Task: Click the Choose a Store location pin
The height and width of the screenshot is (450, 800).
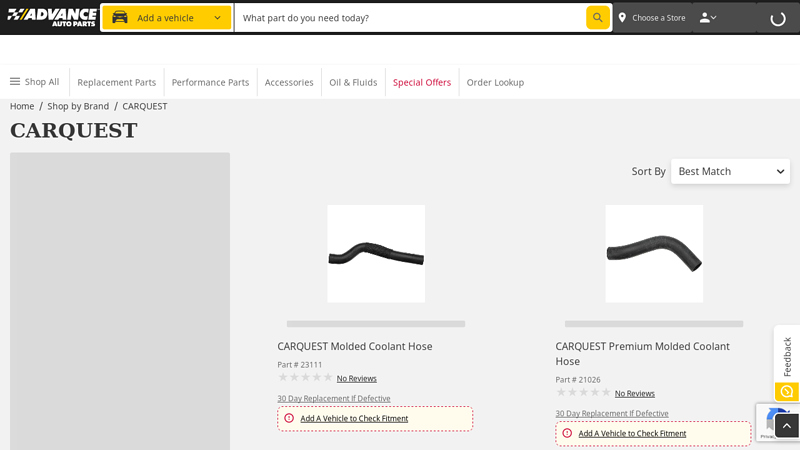Action: 622,18
